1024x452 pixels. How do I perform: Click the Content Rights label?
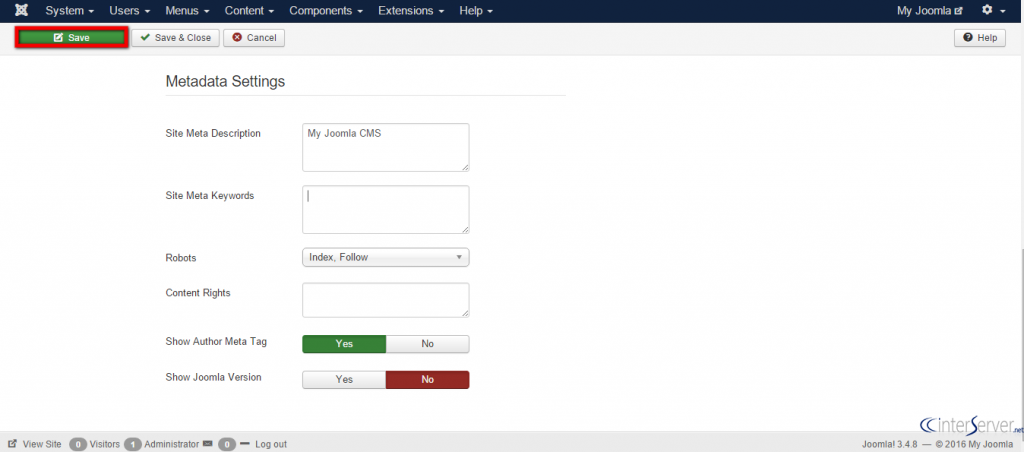tap(198, 293)
